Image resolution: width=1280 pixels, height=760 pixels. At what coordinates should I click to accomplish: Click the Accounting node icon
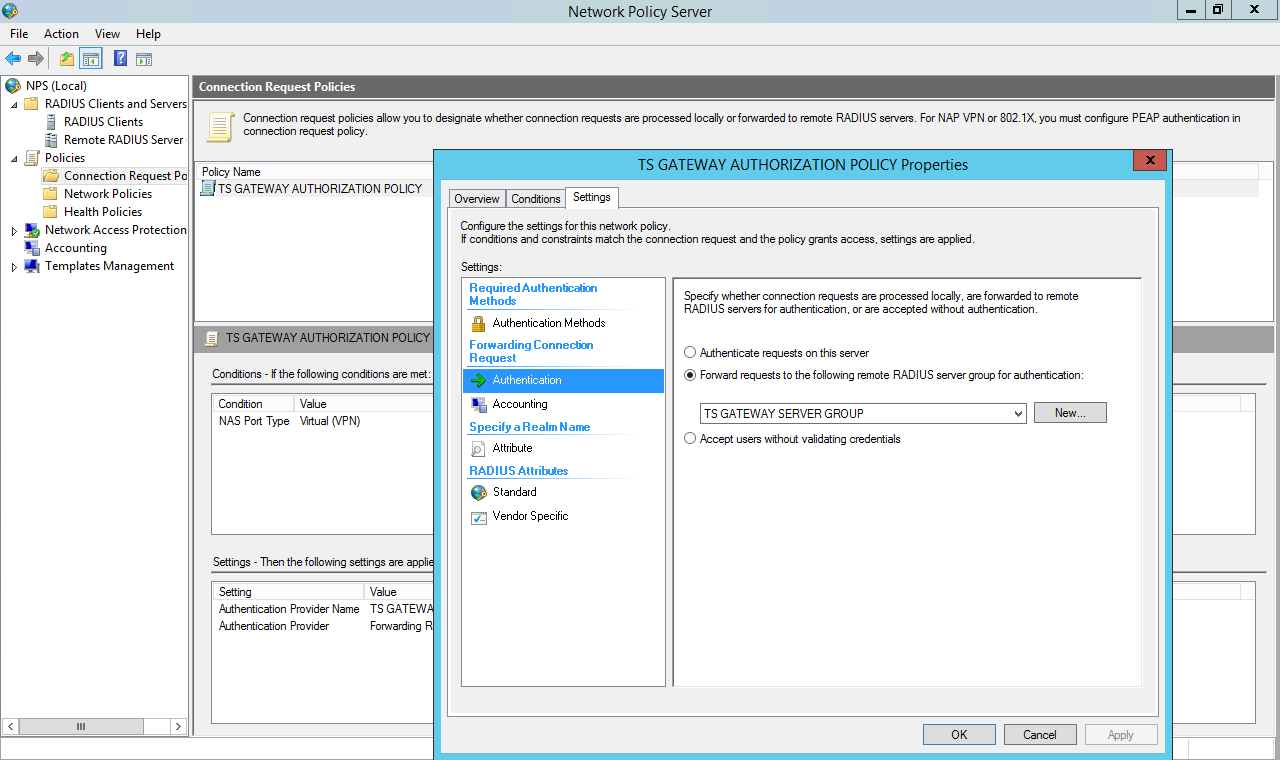click(x=32, y=248)
